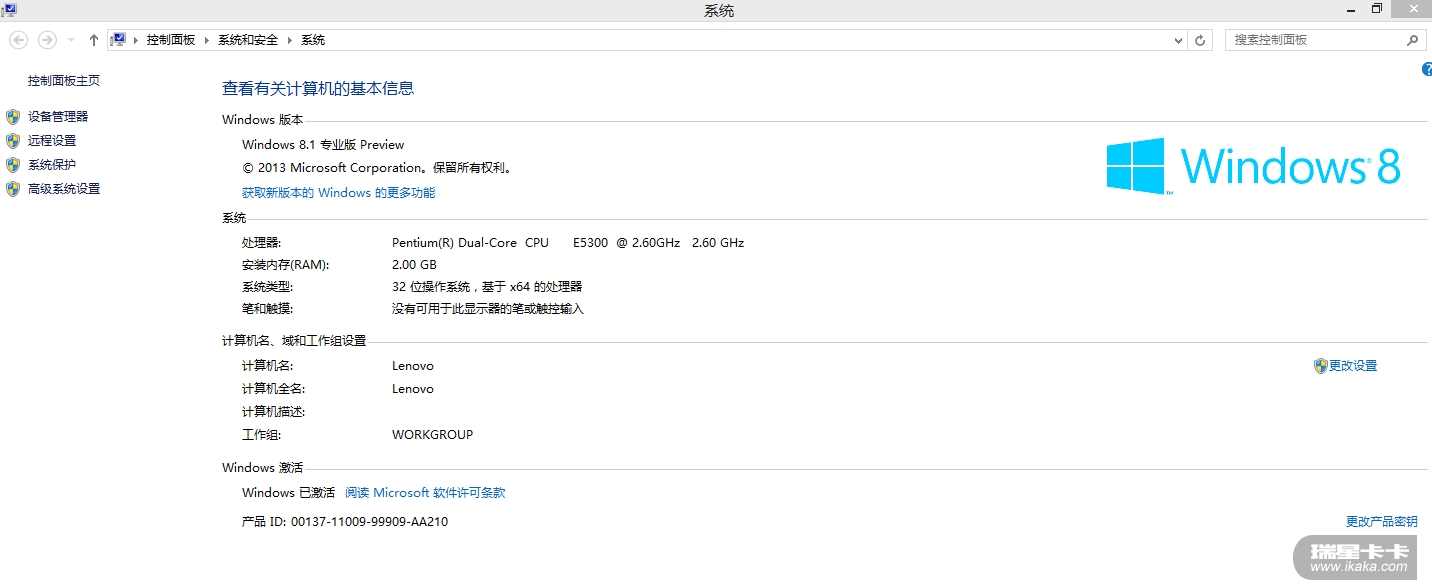Click shield icon beside 更改设置
Screen dimensions: 1432x586
[1320, 366]
